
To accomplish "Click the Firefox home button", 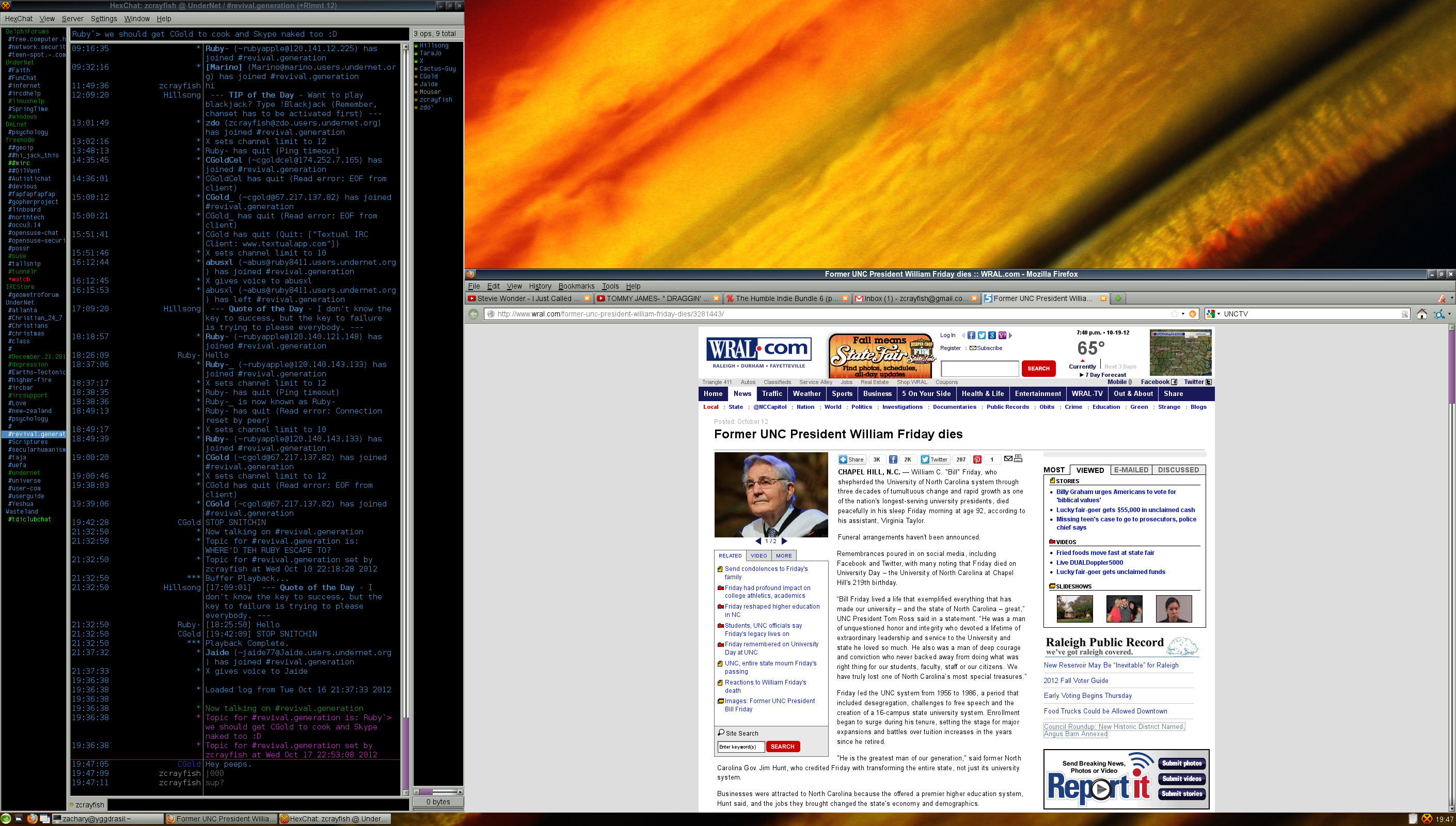I will pos(1421,314).
